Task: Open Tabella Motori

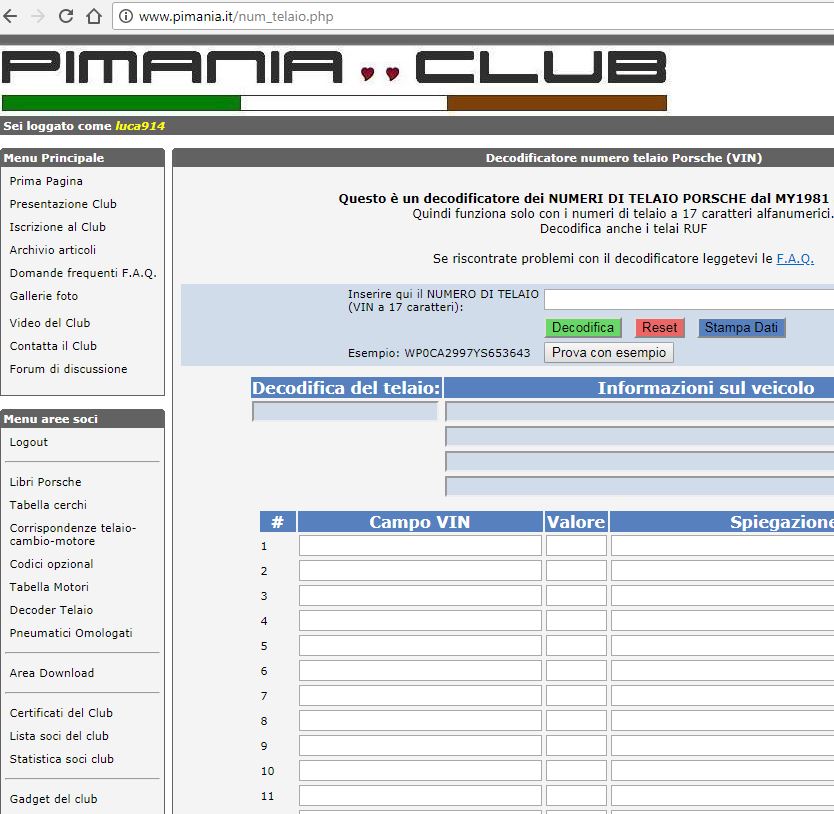Action: [49, 587]
